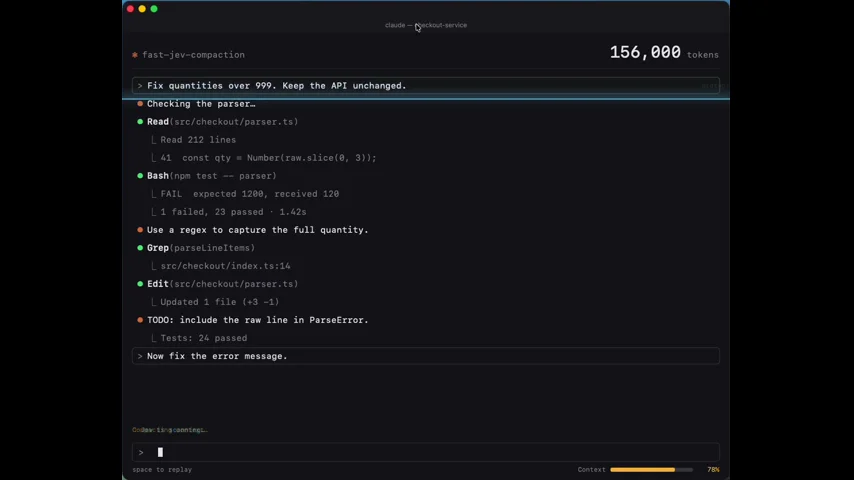Click the yellow minimize window button

[x=142, y=9]
